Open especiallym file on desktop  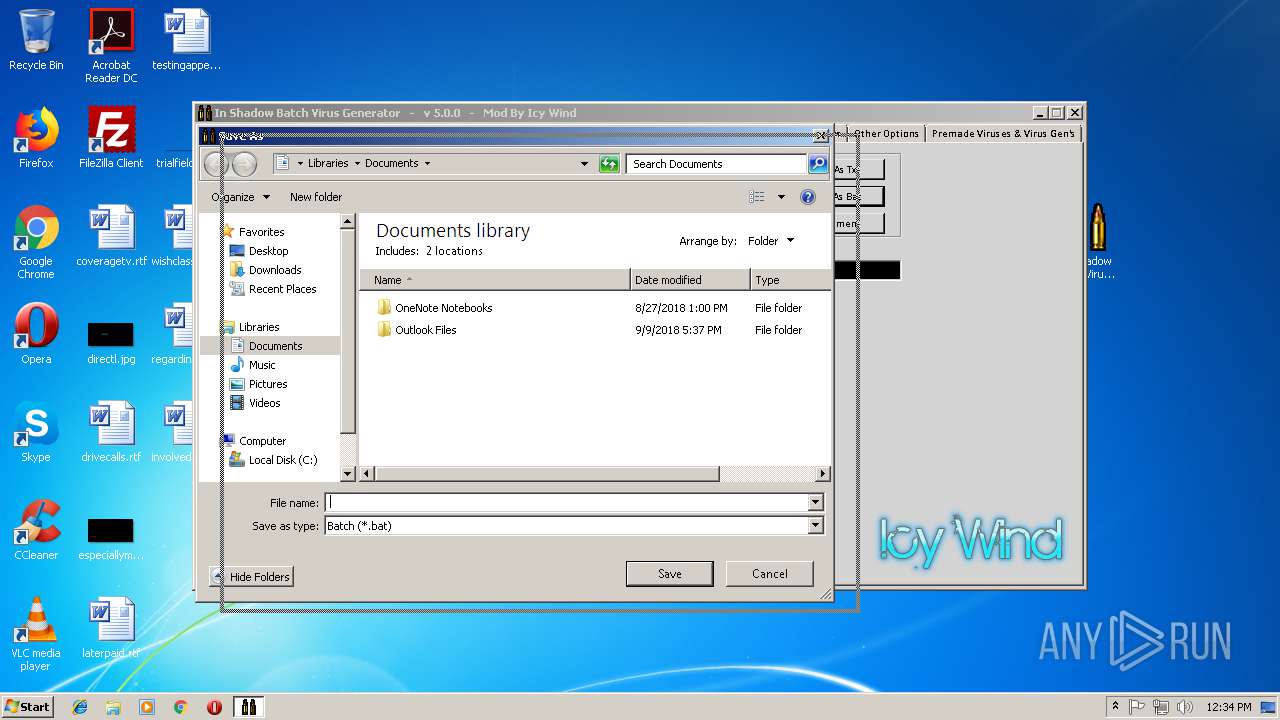tap(111, 537)
